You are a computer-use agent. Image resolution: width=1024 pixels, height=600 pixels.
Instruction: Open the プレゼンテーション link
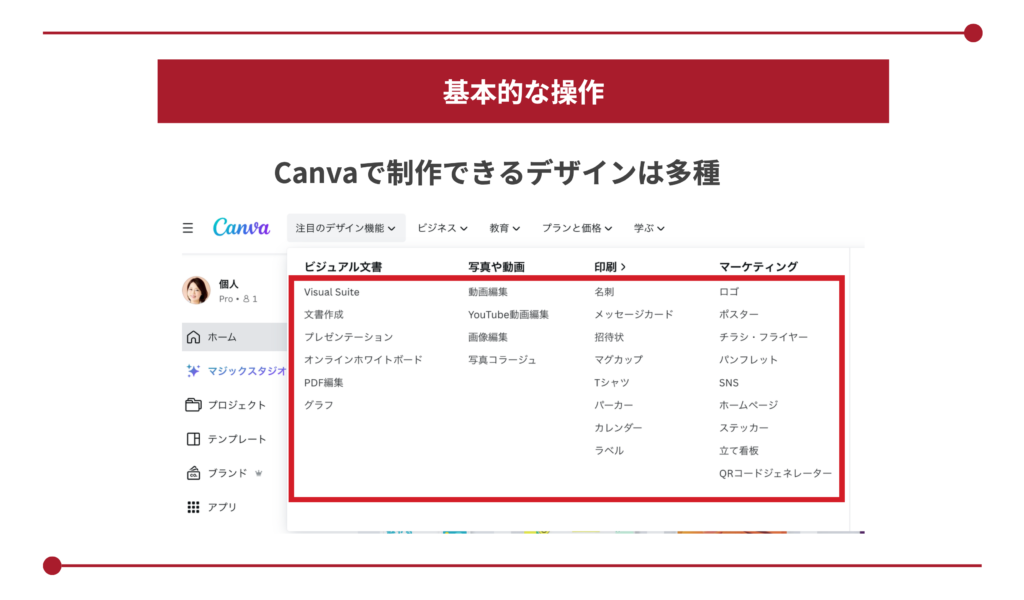pos(348,337)
